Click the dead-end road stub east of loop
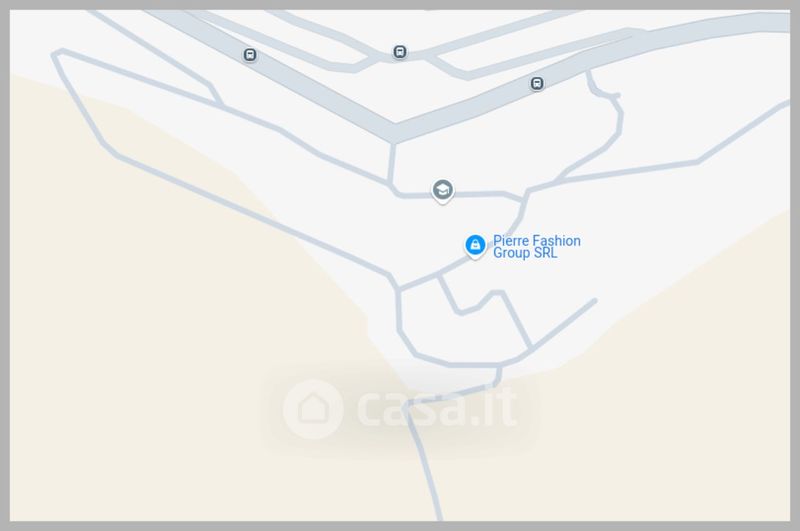 [x=564, y=324]
